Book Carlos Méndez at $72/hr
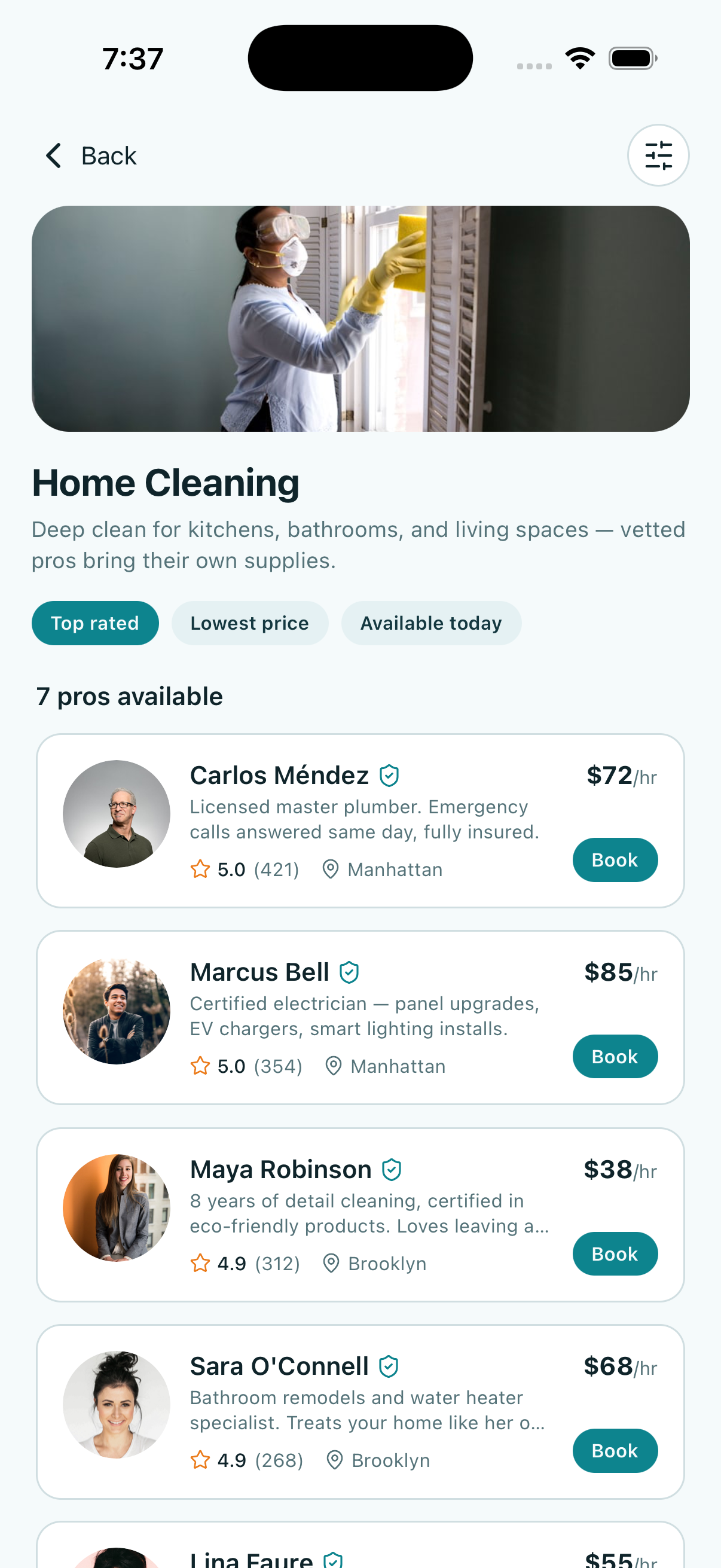This screenshot has height=1568, width=721. click(615, 859)
